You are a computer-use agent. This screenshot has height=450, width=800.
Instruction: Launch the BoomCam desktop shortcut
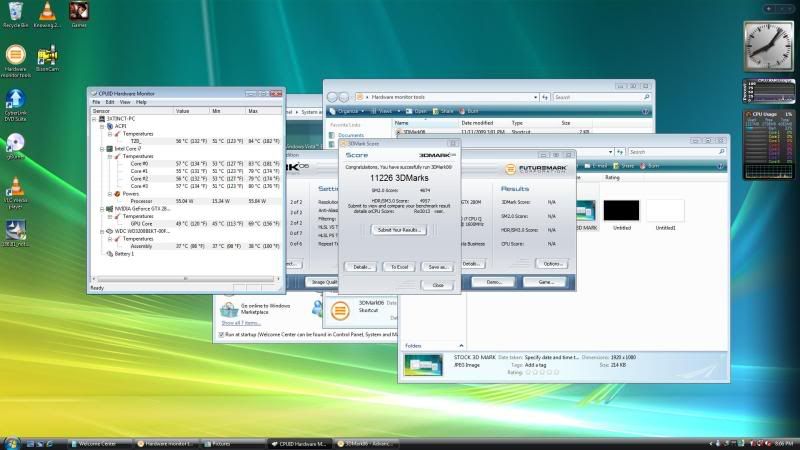point(47,58)
